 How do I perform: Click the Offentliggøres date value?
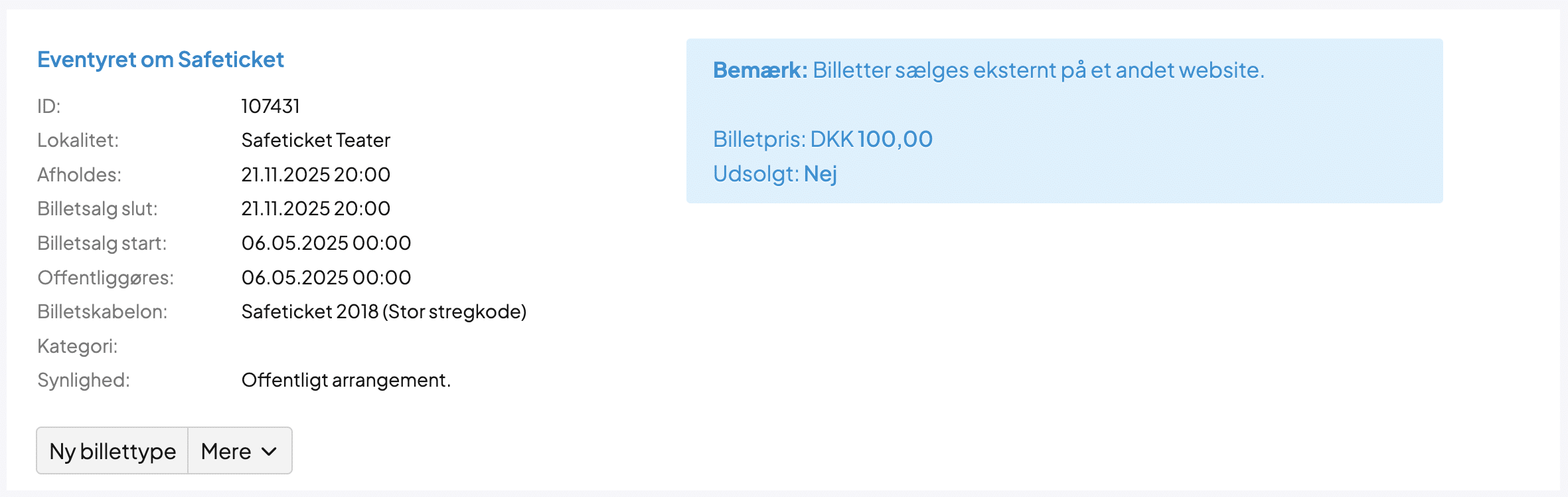click(326, 278)
